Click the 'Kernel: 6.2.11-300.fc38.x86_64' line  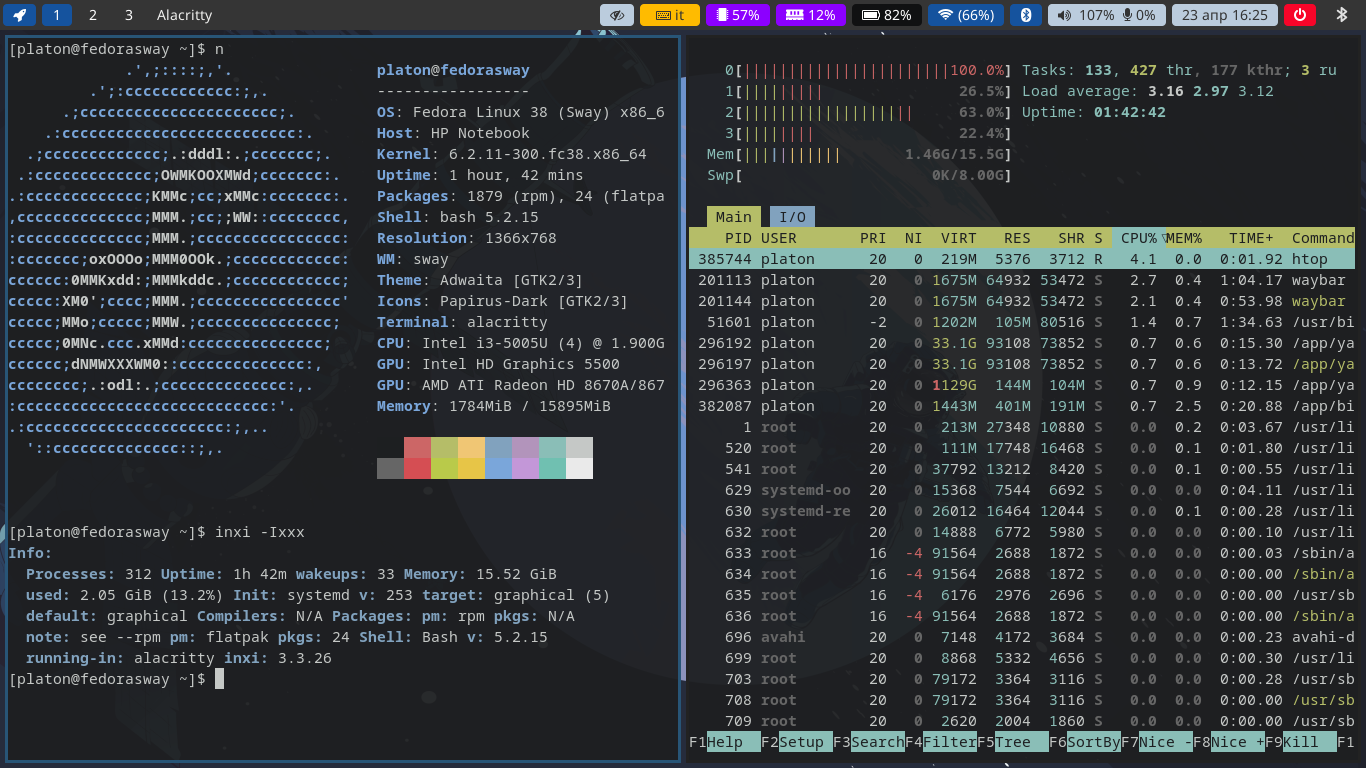(x=512, y=154)
